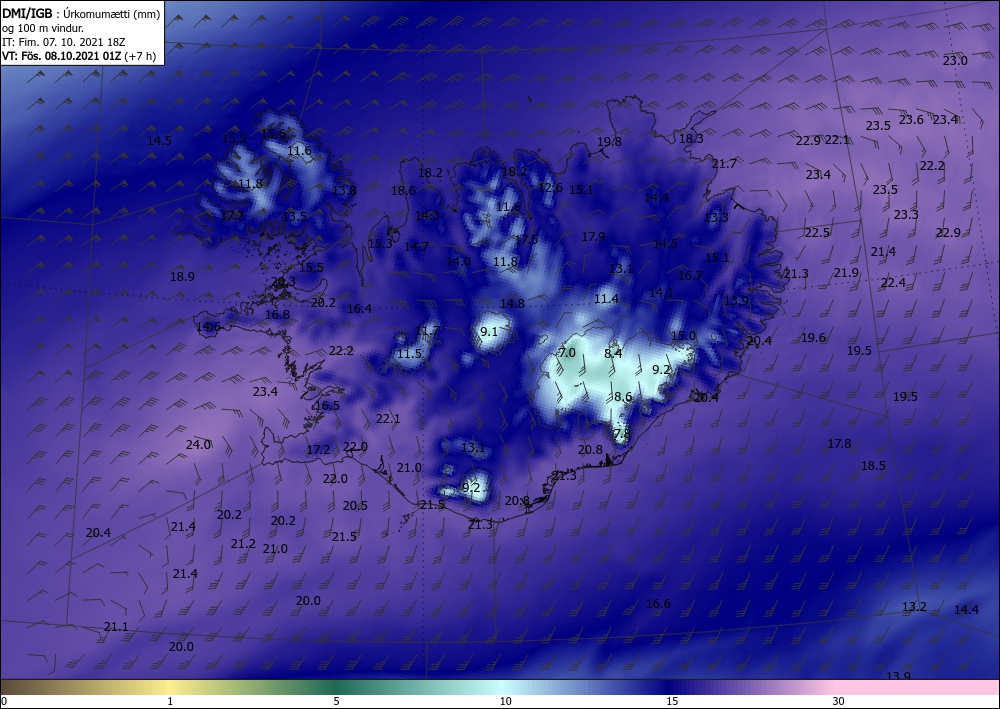Click the 9.1 map value
Image resolution: width=1000 pixels, height=709 pixels.
[x=489, y=332]
